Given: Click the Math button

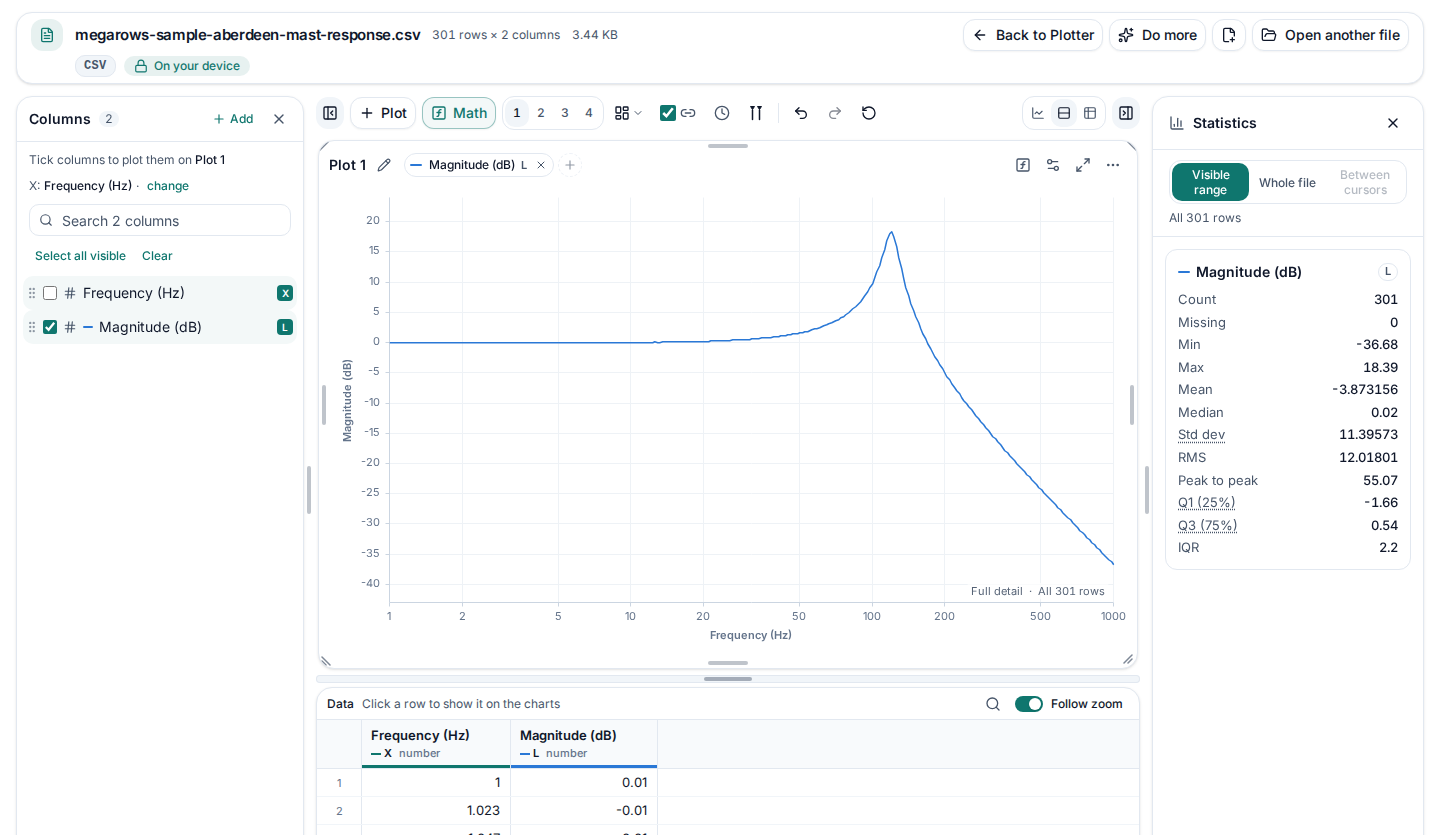Looking at the screenshot, I should tap(459, 113).
